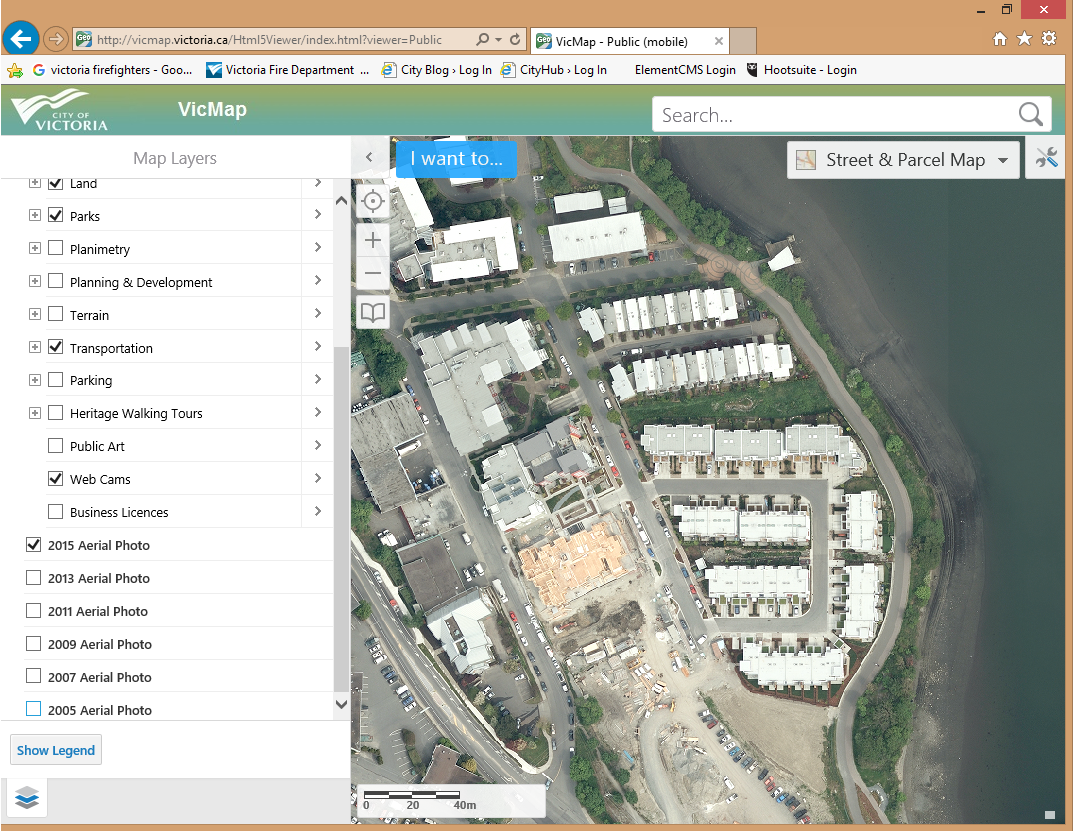
Task: Open the Street & Parcel Map dropdown
Action: pyautogui.click(x=903, y=159)
